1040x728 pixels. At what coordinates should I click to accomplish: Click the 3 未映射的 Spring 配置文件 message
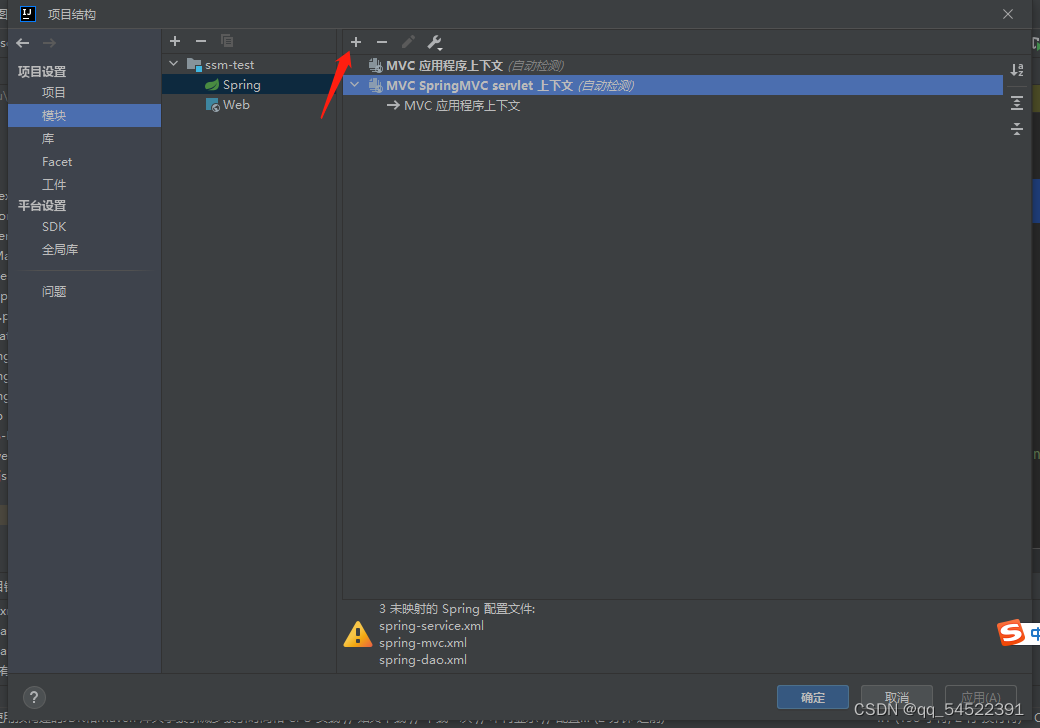[457, 609]
